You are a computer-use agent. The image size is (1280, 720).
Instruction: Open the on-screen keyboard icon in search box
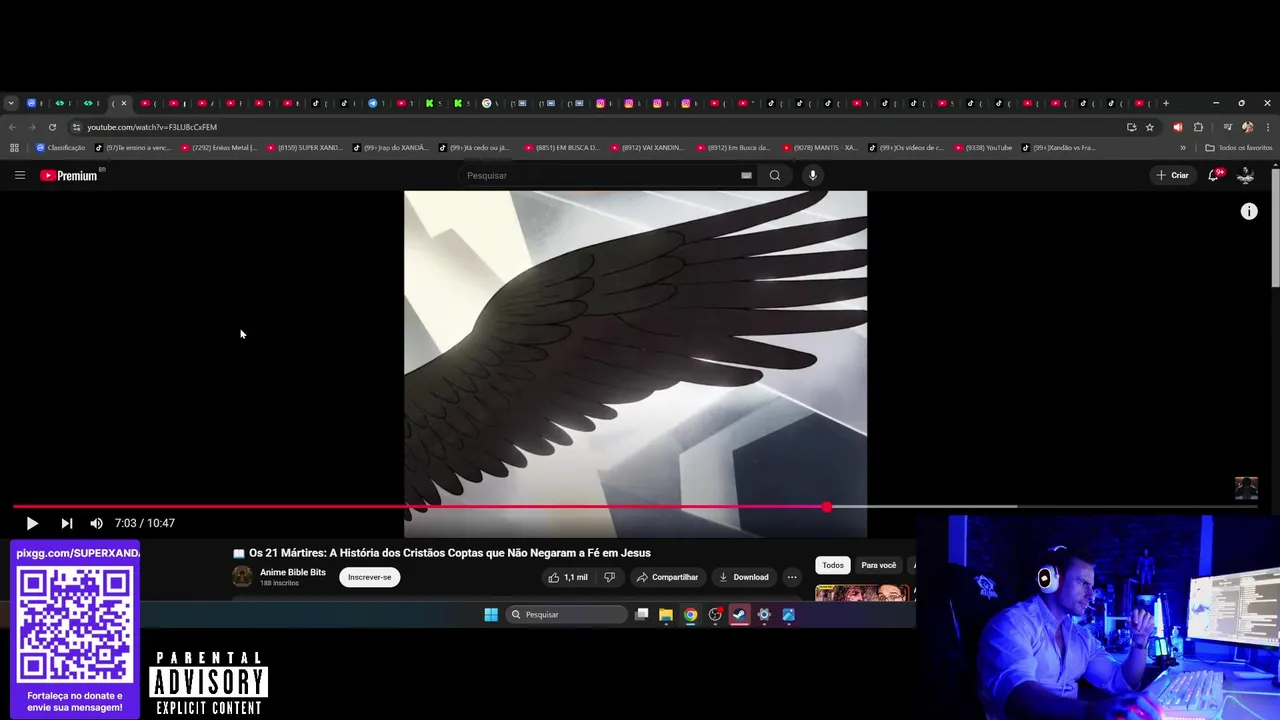tap(746, 175)
